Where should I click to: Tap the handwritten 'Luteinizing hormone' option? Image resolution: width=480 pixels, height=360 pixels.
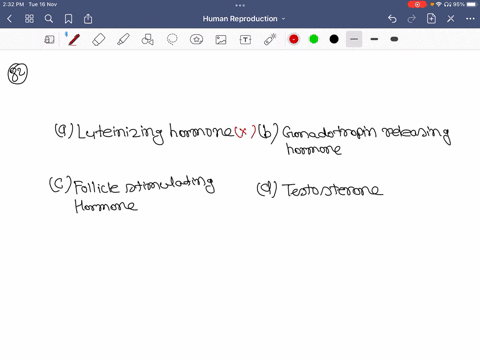coord(155,133)
